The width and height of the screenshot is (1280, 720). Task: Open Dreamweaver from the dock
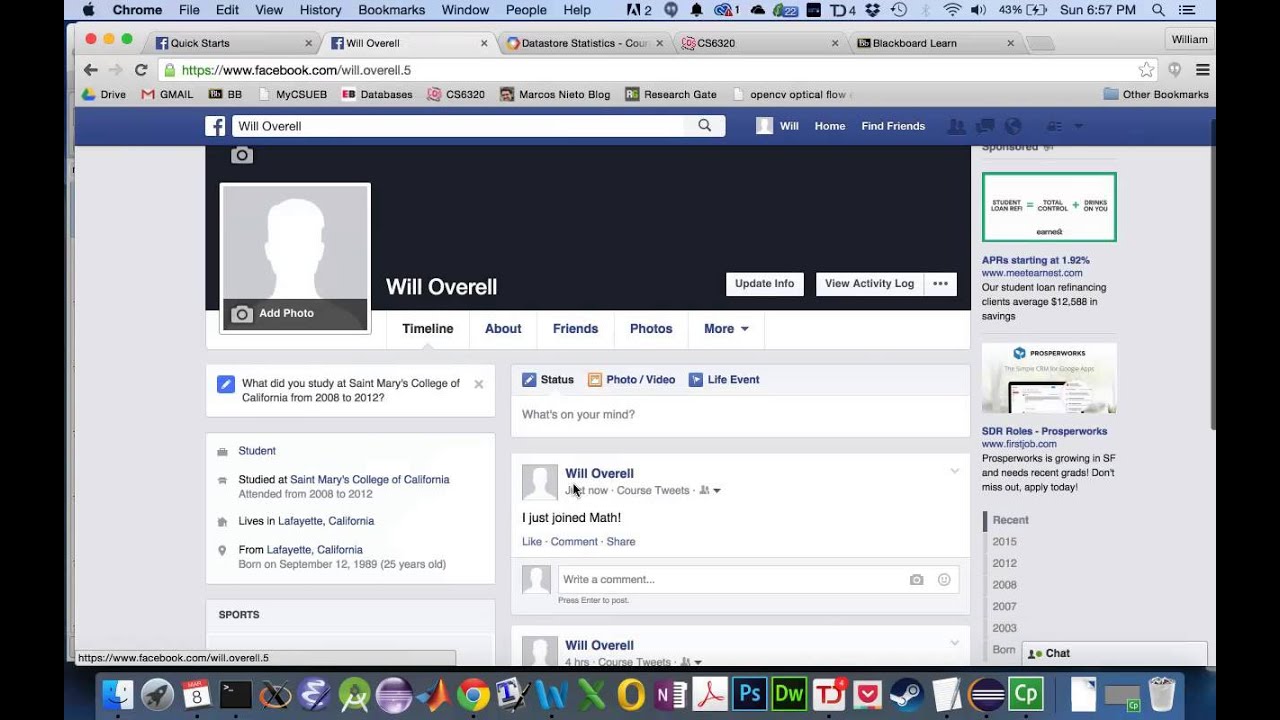pyautogui.click(x=789, y=694)
